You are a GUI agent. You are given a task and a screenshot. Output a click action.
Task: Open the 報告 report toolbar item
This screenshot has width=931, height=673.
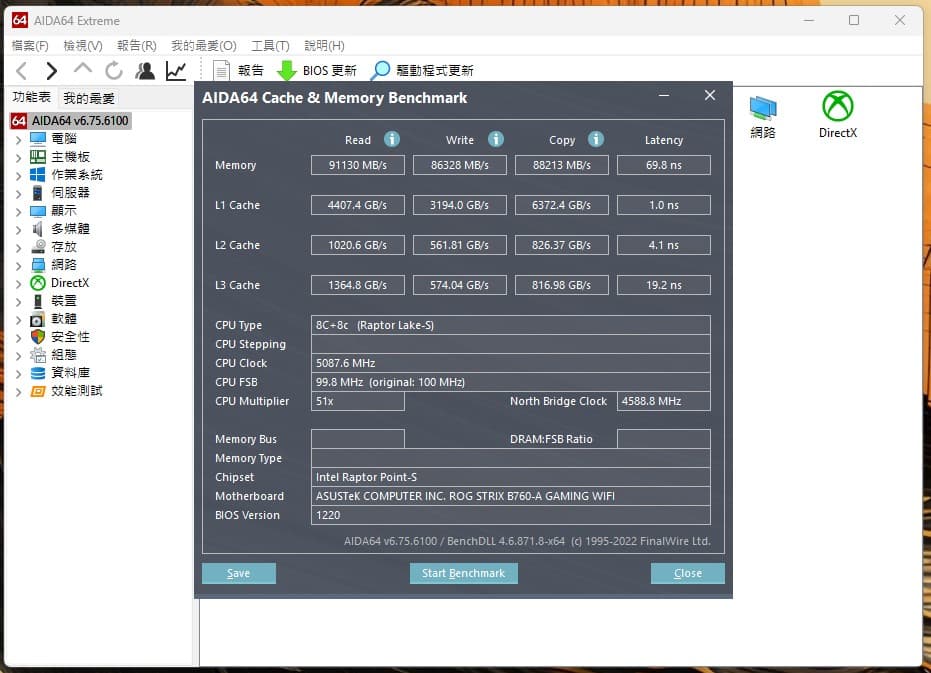click(x=238, y=71)
